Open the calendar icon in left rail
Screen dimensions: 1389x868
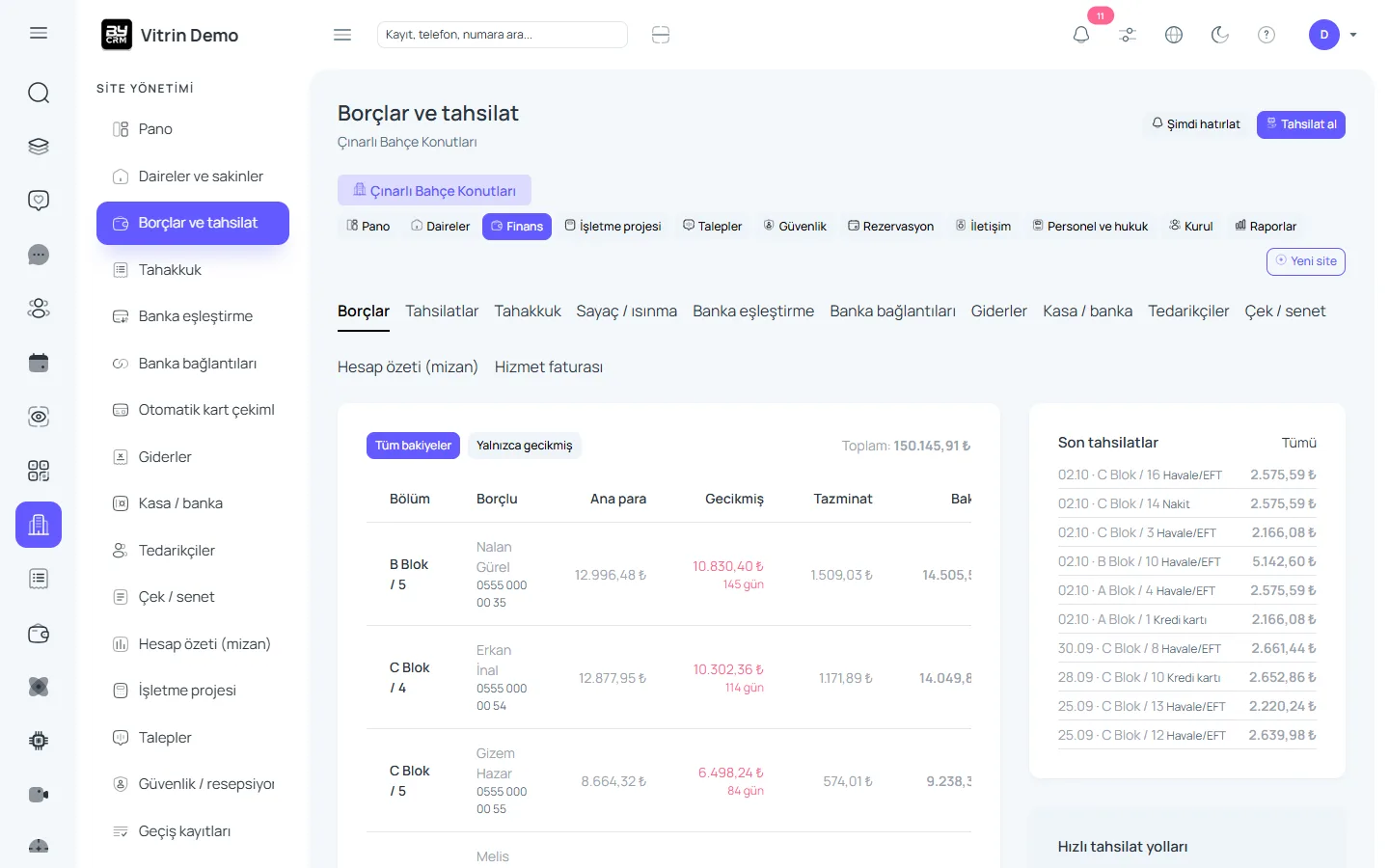click(x=39, y=363)
